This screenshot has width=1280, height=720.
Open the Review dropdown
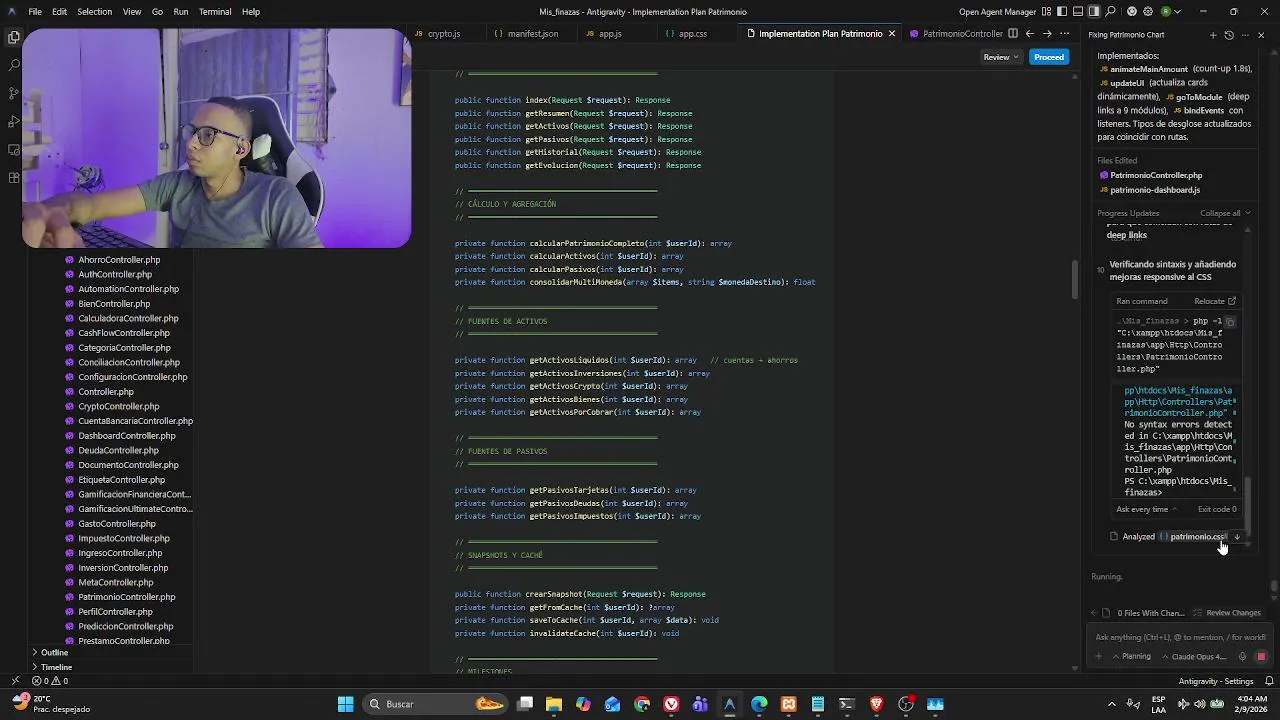(x=1000, y=57)
